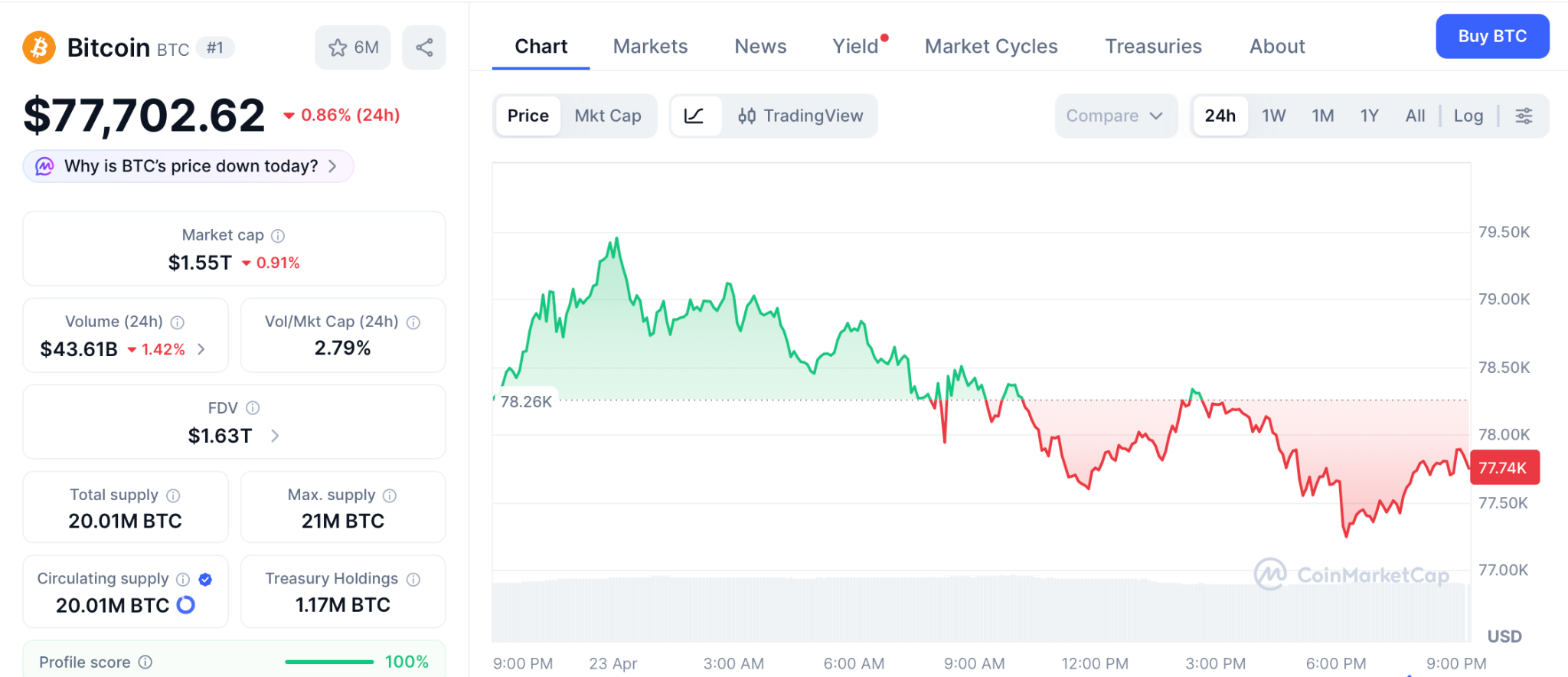Select the 1W time range
Image resolution: width=1568 pixels, height=677 pixels.
[1273, 116]
